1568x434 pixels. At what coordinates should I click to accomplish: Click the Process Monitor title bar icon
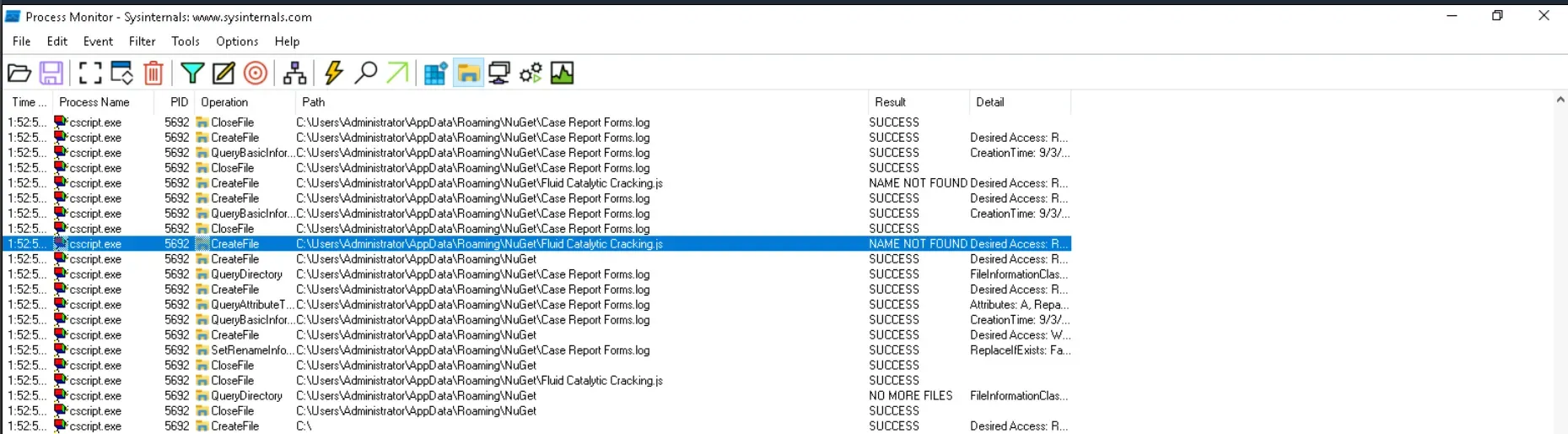click(x=13, y=16)
